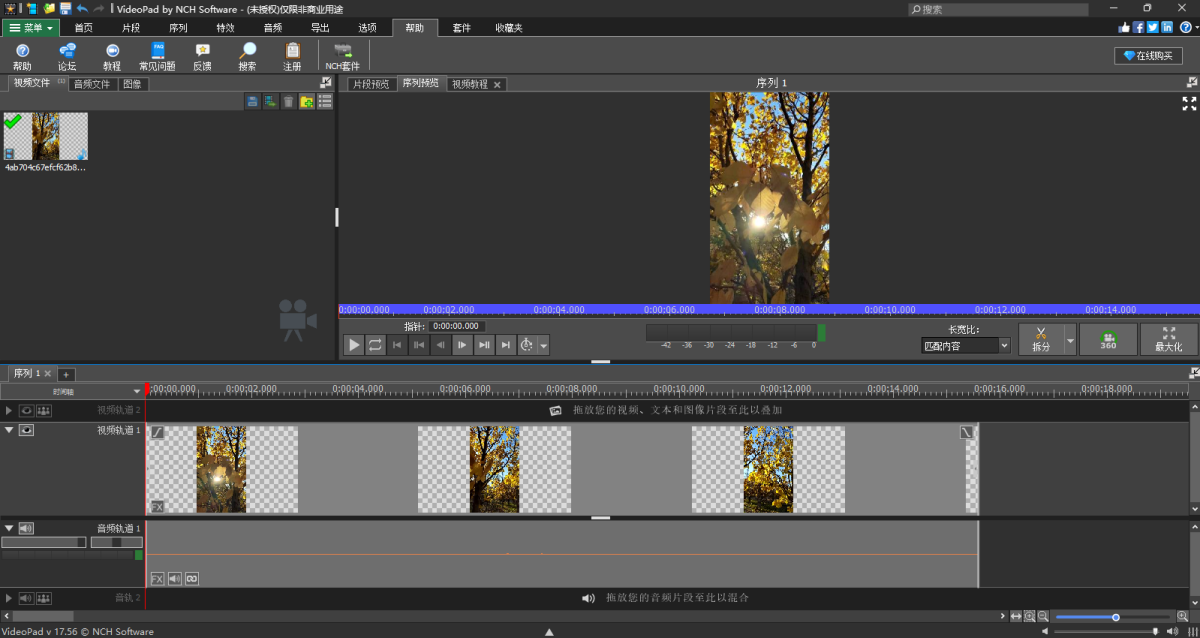Expand the collapsed 视频轨道 2 track

coord(9,410)
